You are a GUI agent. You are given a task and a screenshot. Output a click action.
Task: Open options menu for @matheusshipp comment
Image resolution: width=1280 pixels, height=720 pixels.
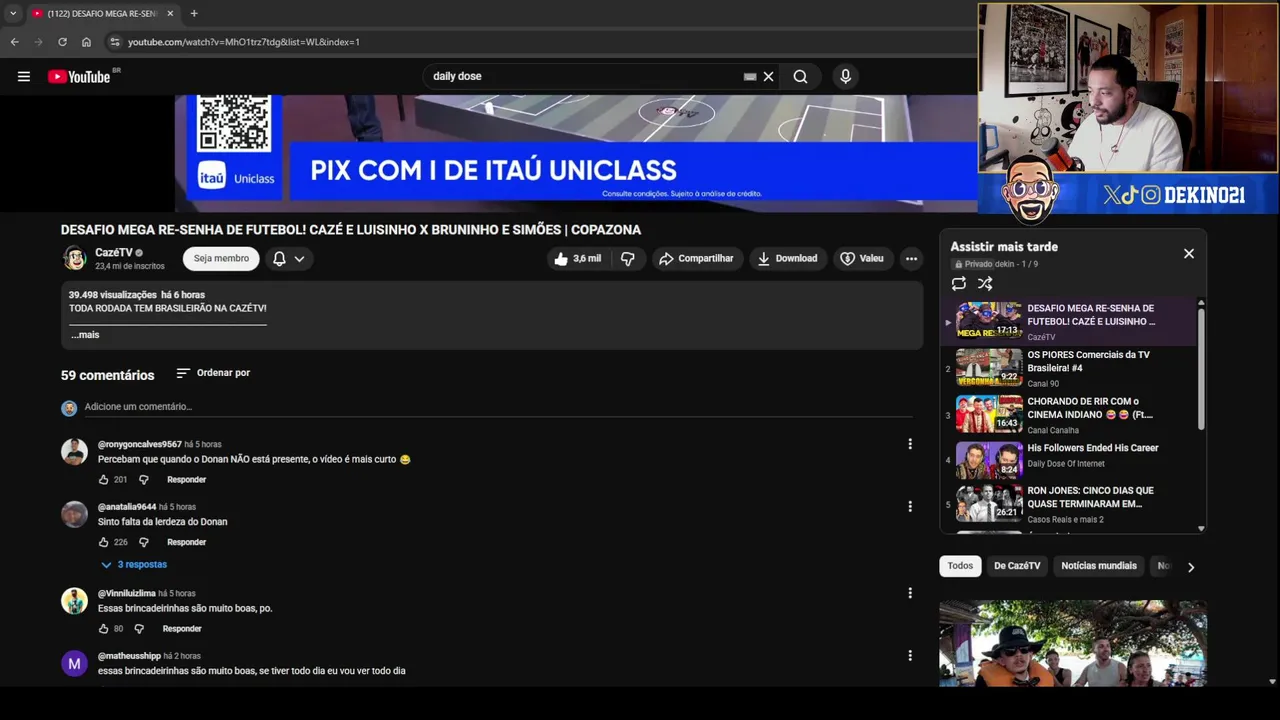click(910, 656)
